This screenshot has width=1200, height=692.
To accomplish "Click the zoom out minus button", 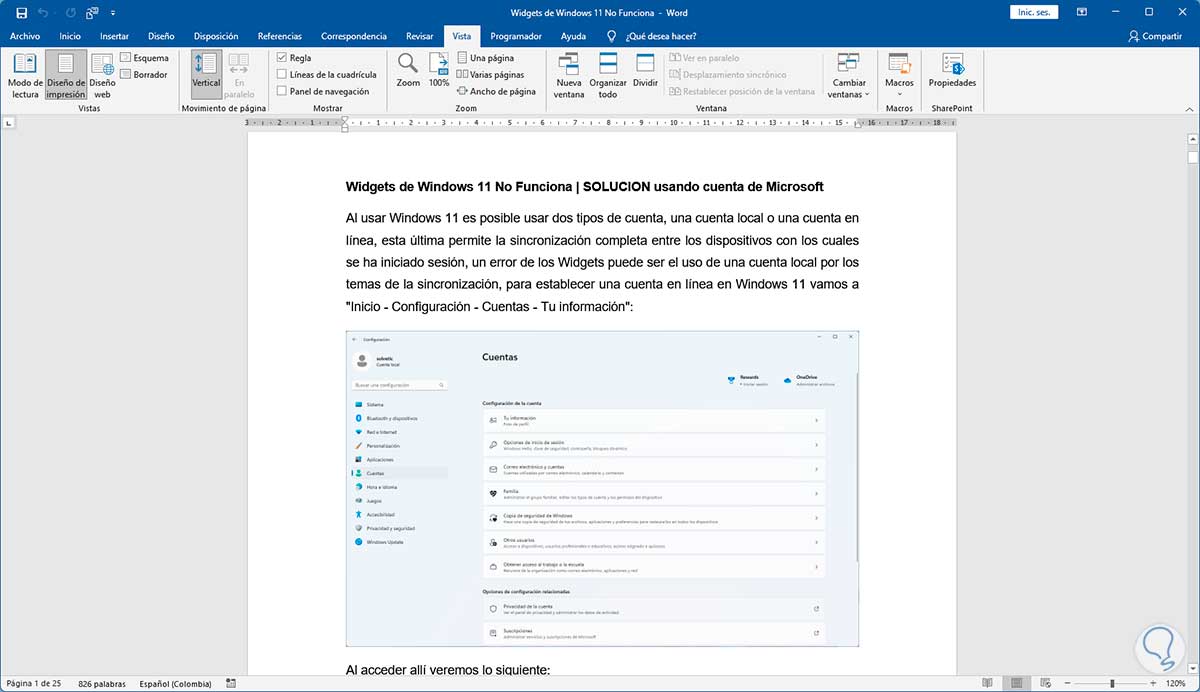I will point(1066,683).
